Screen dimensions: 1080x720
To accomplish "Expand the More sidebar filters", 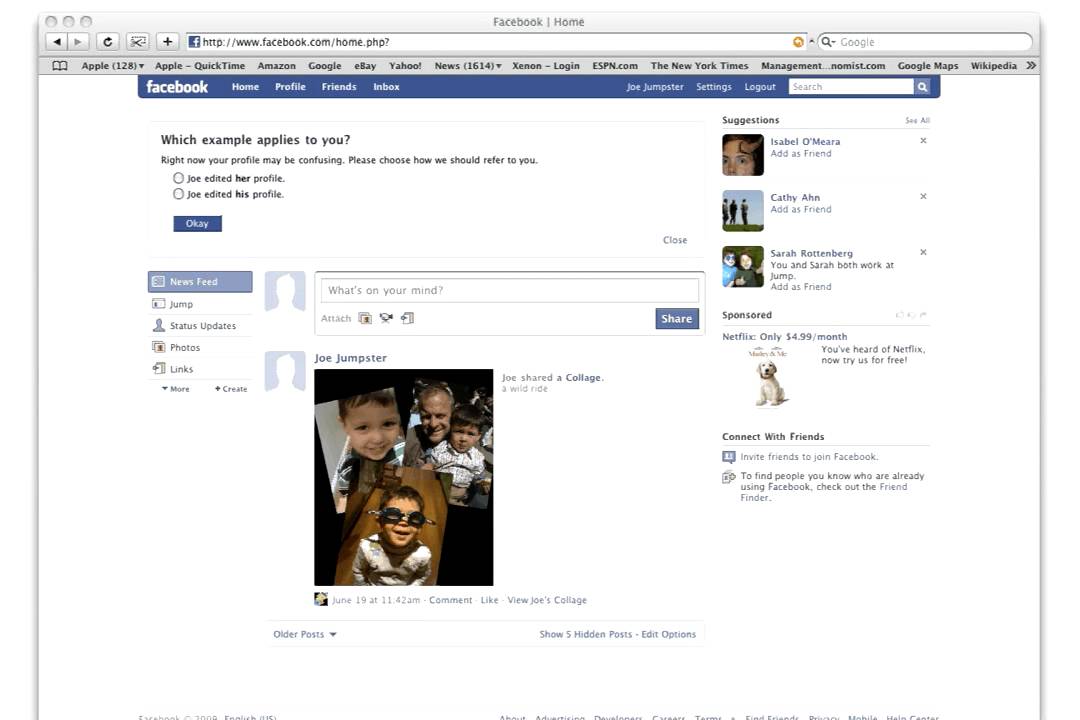I will tap(175, 389).
